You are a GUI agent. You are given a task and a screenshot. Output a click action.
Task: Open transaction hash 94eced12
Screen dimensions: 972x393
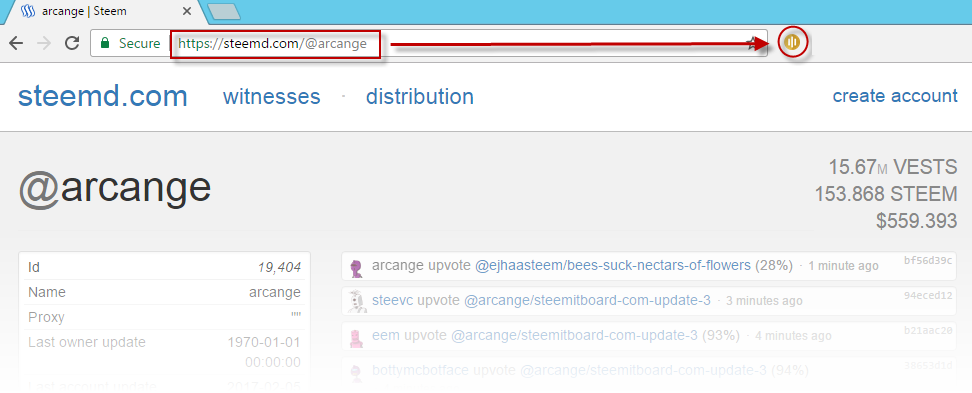point(928,295)
